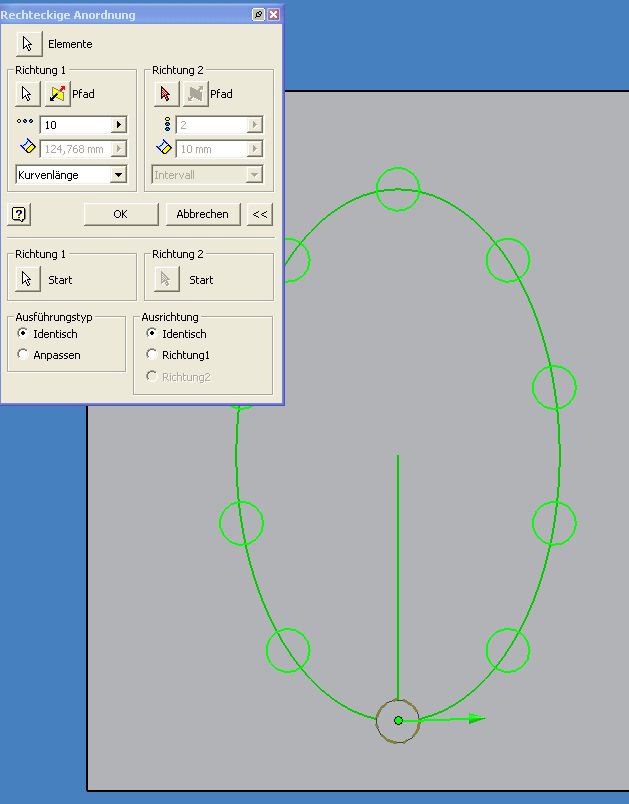Click Richtung 1 Start selection arrow
Screen dimensions: 629x804
coord(28,279)
